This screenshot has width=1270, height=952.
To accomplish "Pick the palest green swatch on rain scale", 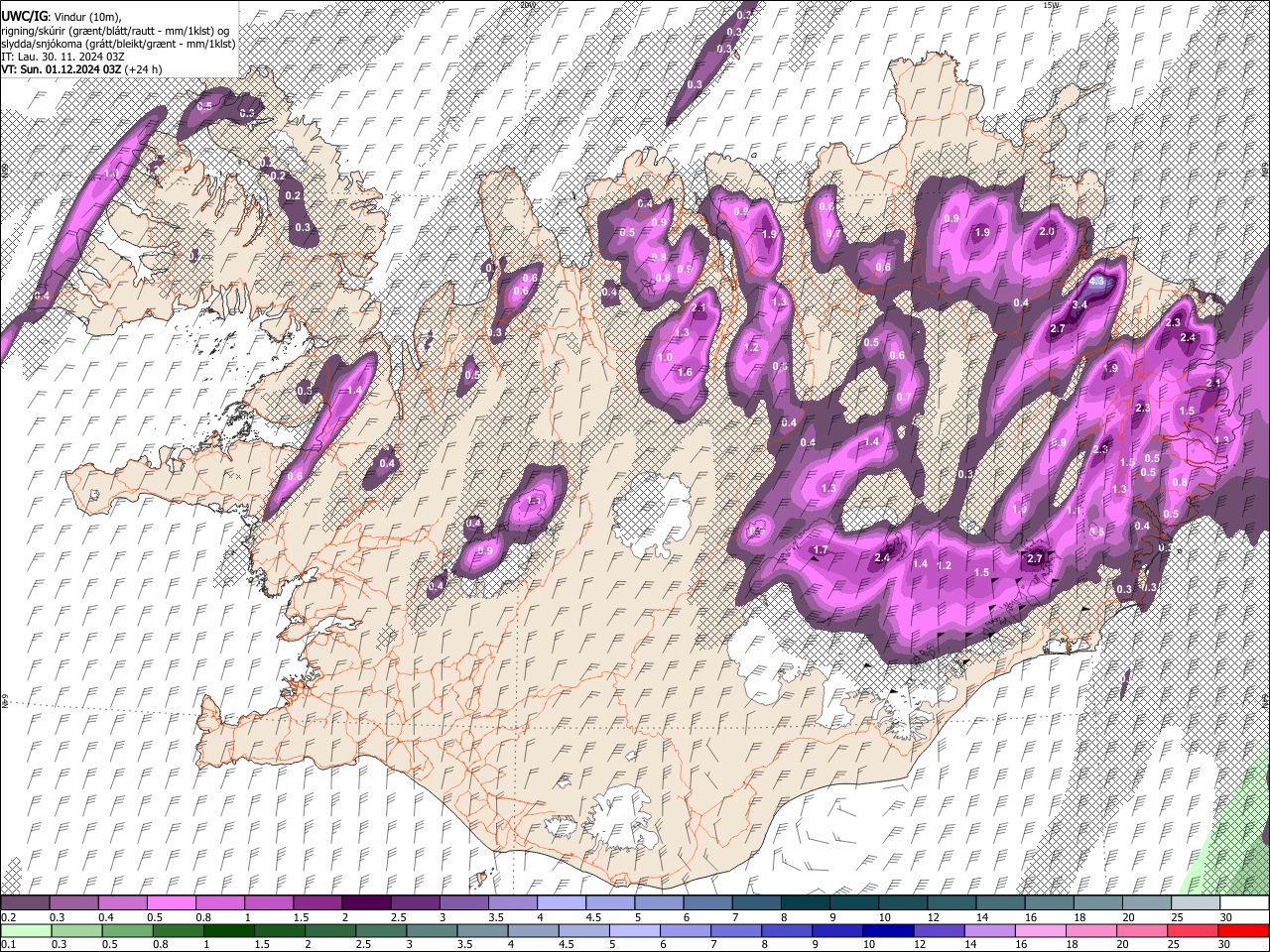I will (x=26, y=930).
